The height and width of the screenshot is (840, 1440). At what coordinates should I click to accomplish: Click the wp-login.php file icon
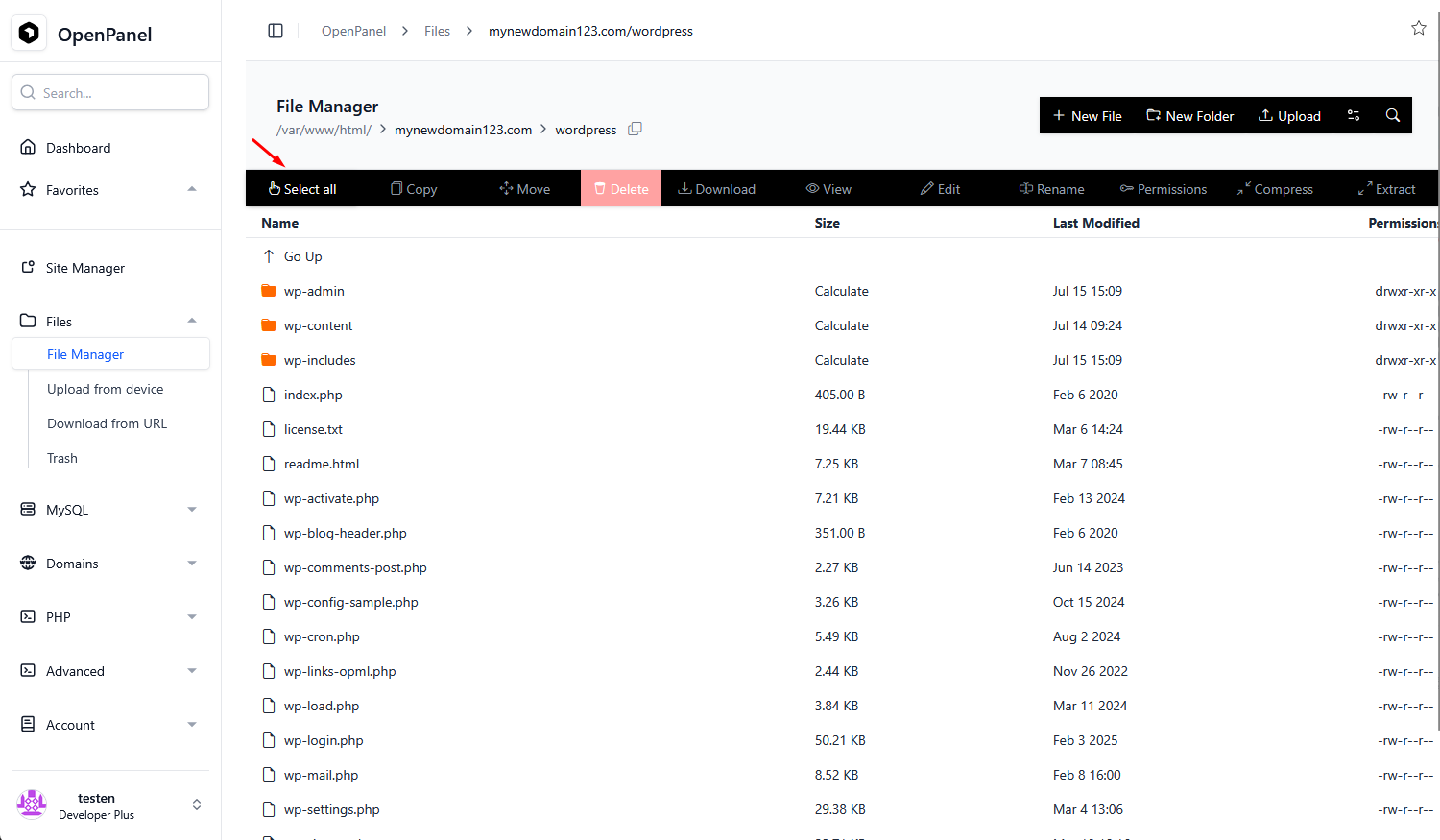click(x=269, y=740)
